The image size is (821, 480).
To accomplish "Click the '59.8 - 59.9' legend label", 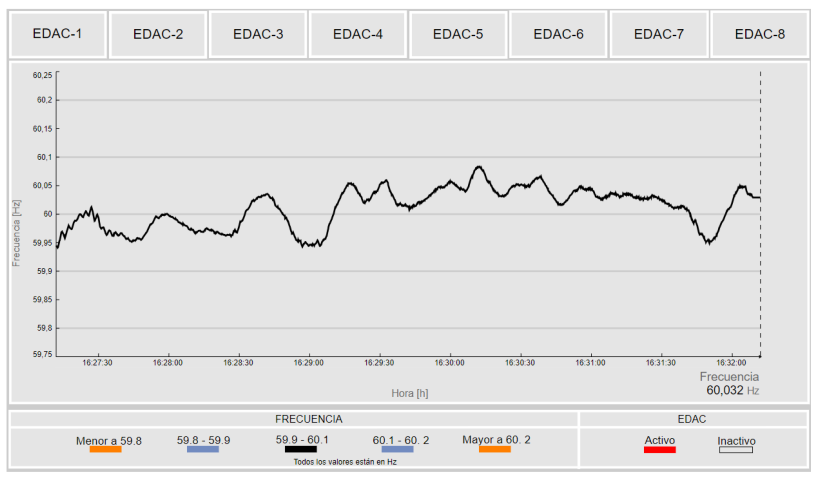I will (x=203, y=440).
